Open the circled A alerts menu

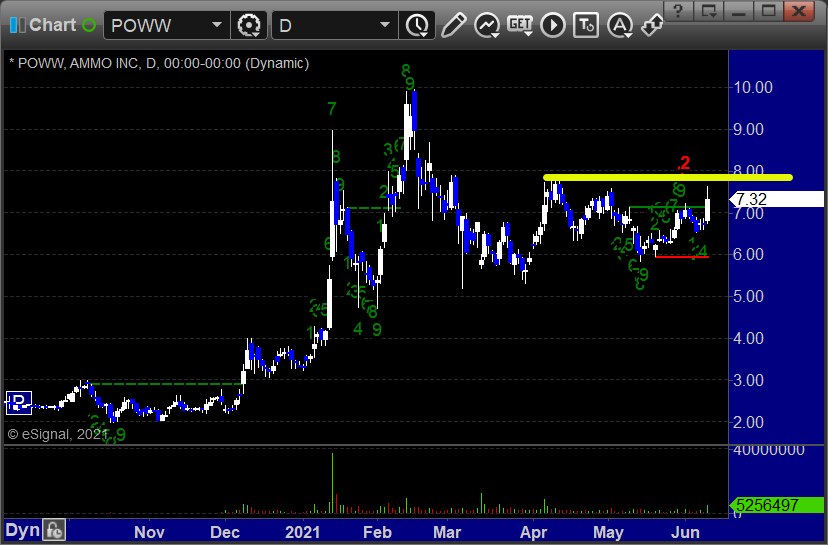[x=620, y=25]
